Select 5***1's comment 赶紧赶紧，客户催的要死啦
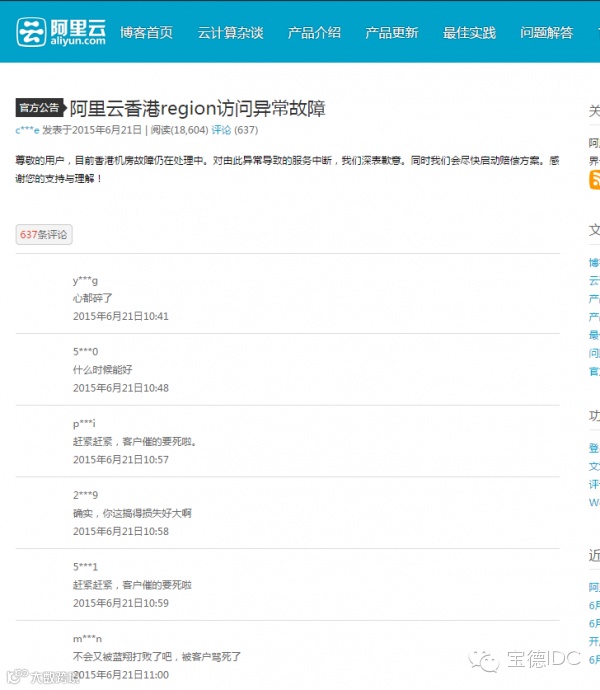The height and width of the screenshot is (690, 600). pos(132,585)
